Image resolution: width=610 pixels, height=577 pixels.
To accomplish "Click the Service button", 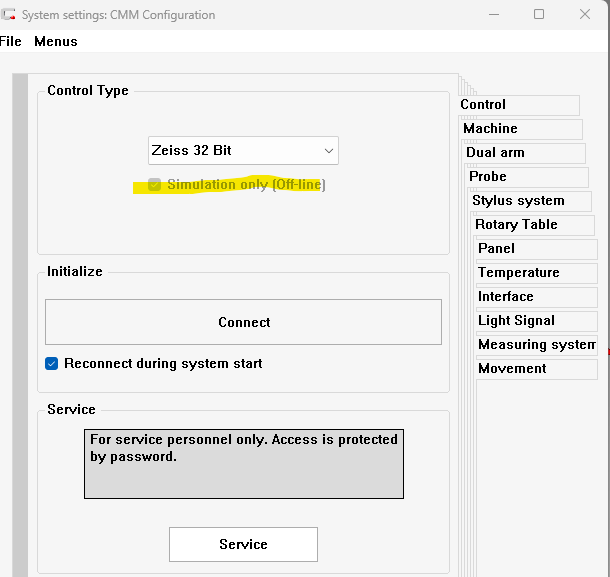I will pos(243,545).
